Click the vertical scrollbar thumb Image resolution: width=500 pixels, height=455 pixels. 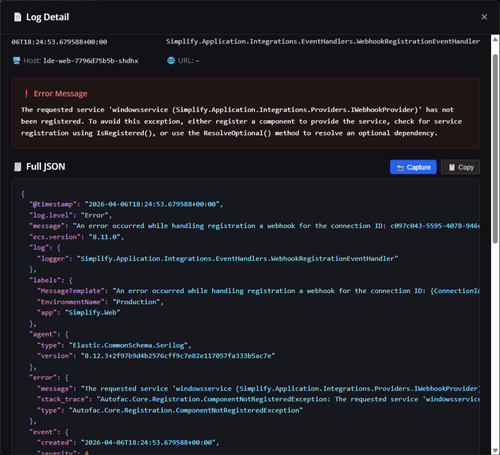495,148
